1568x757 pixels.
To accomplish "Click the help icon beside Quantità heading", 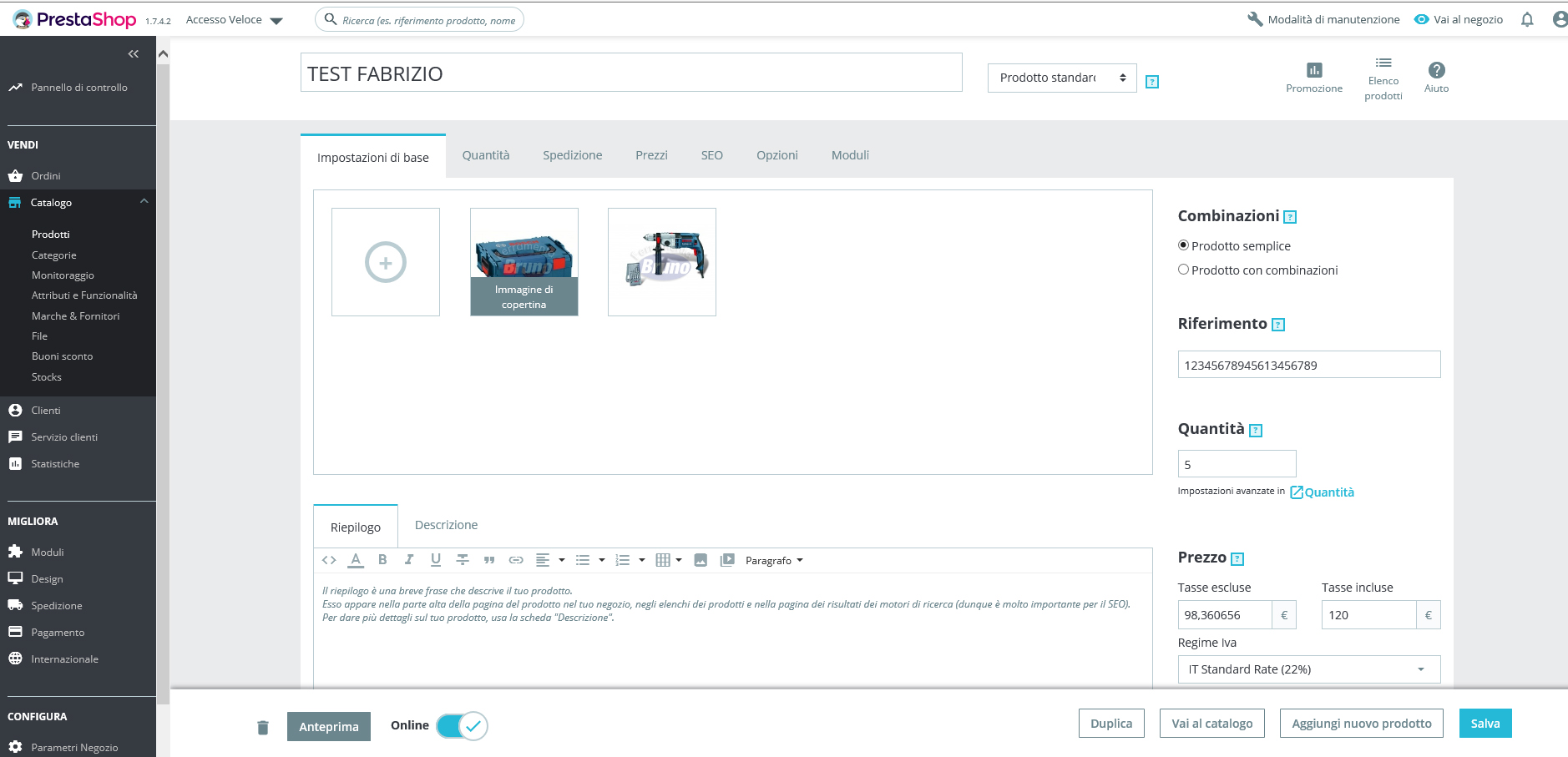I will pyautogui.click(x=1256, y=431).
